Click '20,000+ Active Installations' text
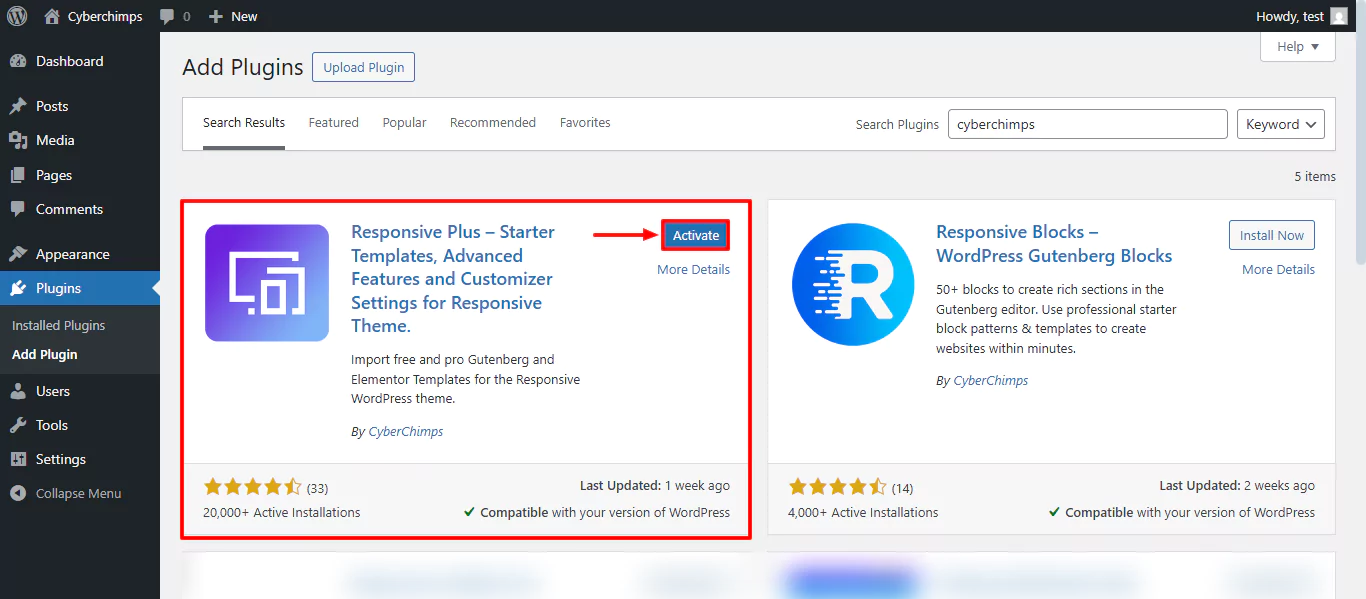The image size is (1366, 599). pos(282,512)
